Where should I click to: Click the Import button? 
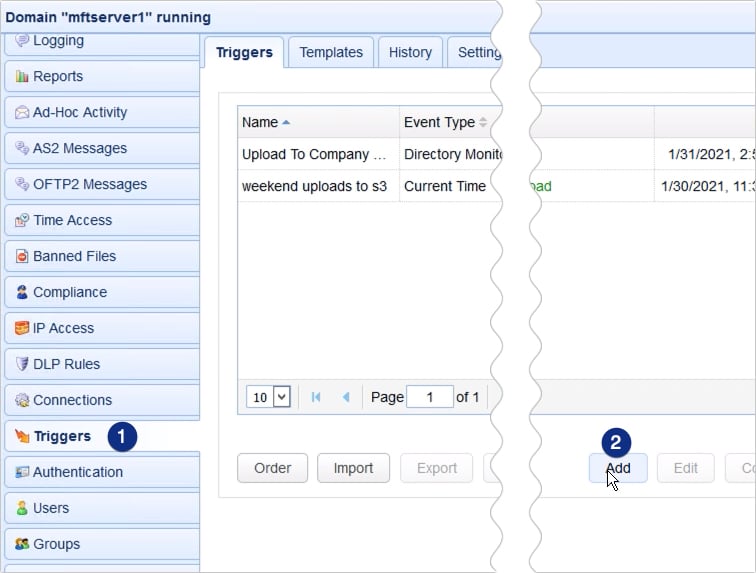[x=353, y=468]
